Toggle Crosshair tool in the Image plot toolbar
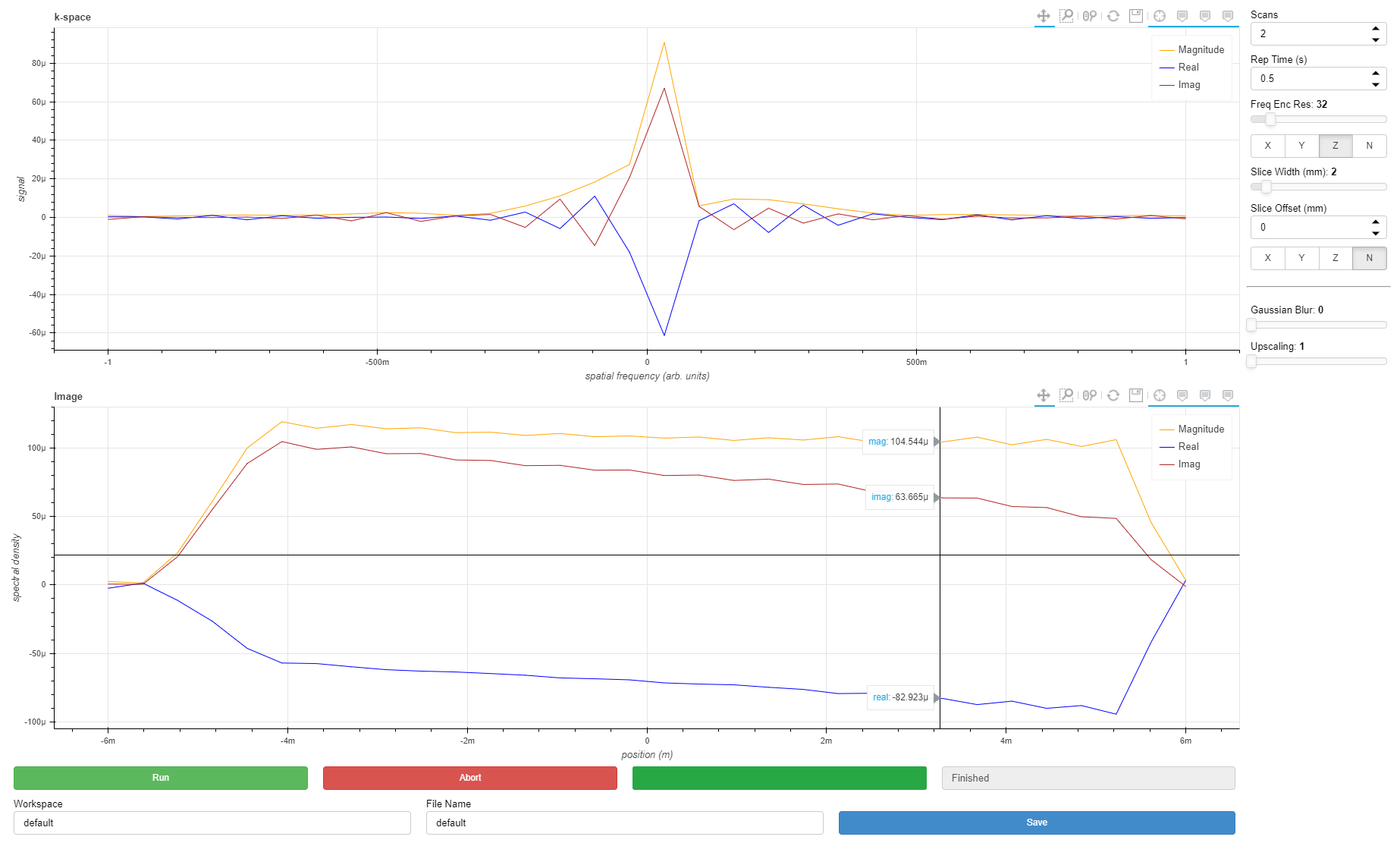 (1160, 395)
